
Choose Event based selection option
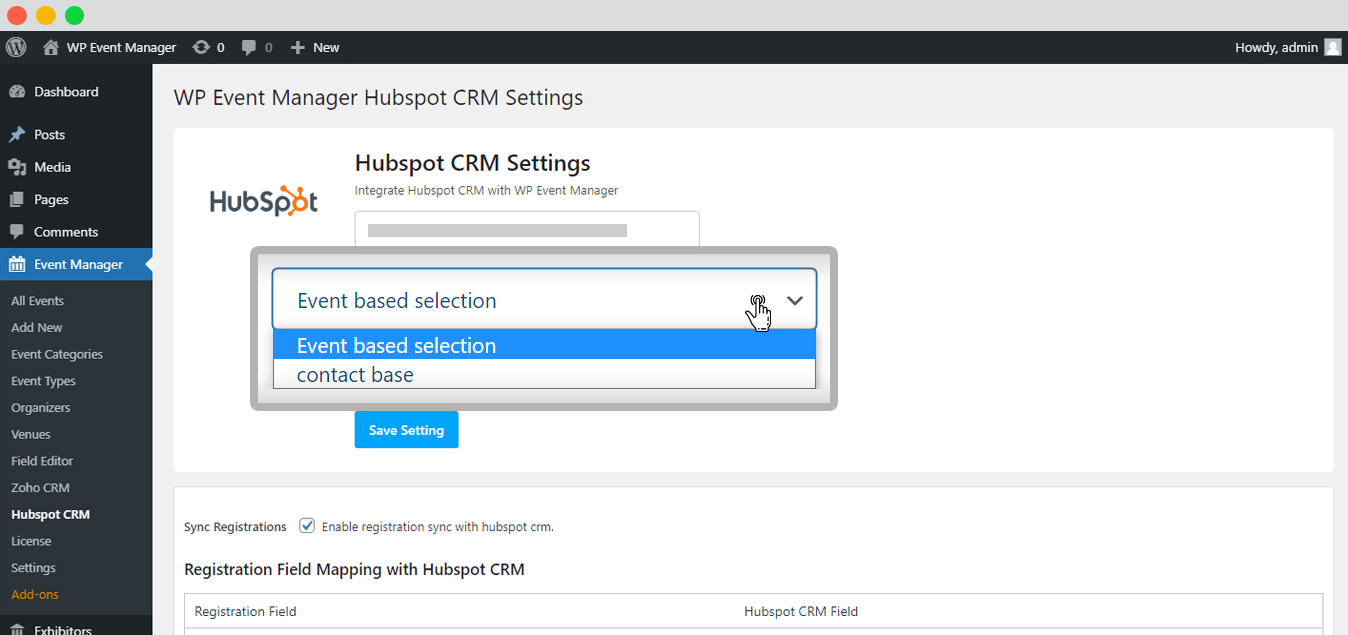click(544, 345)
